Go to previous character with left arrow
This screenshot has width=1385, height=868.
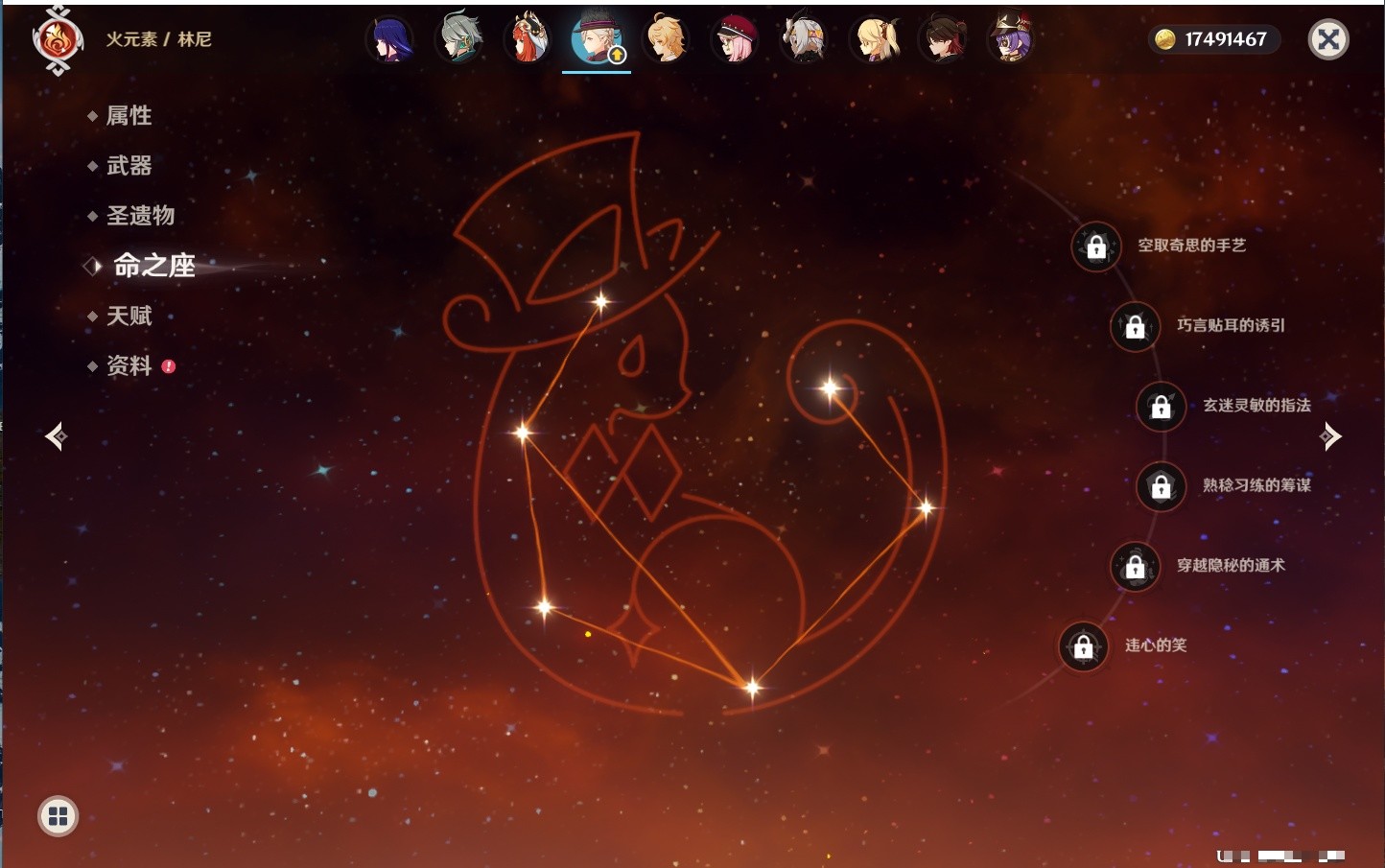click(56, 436)
